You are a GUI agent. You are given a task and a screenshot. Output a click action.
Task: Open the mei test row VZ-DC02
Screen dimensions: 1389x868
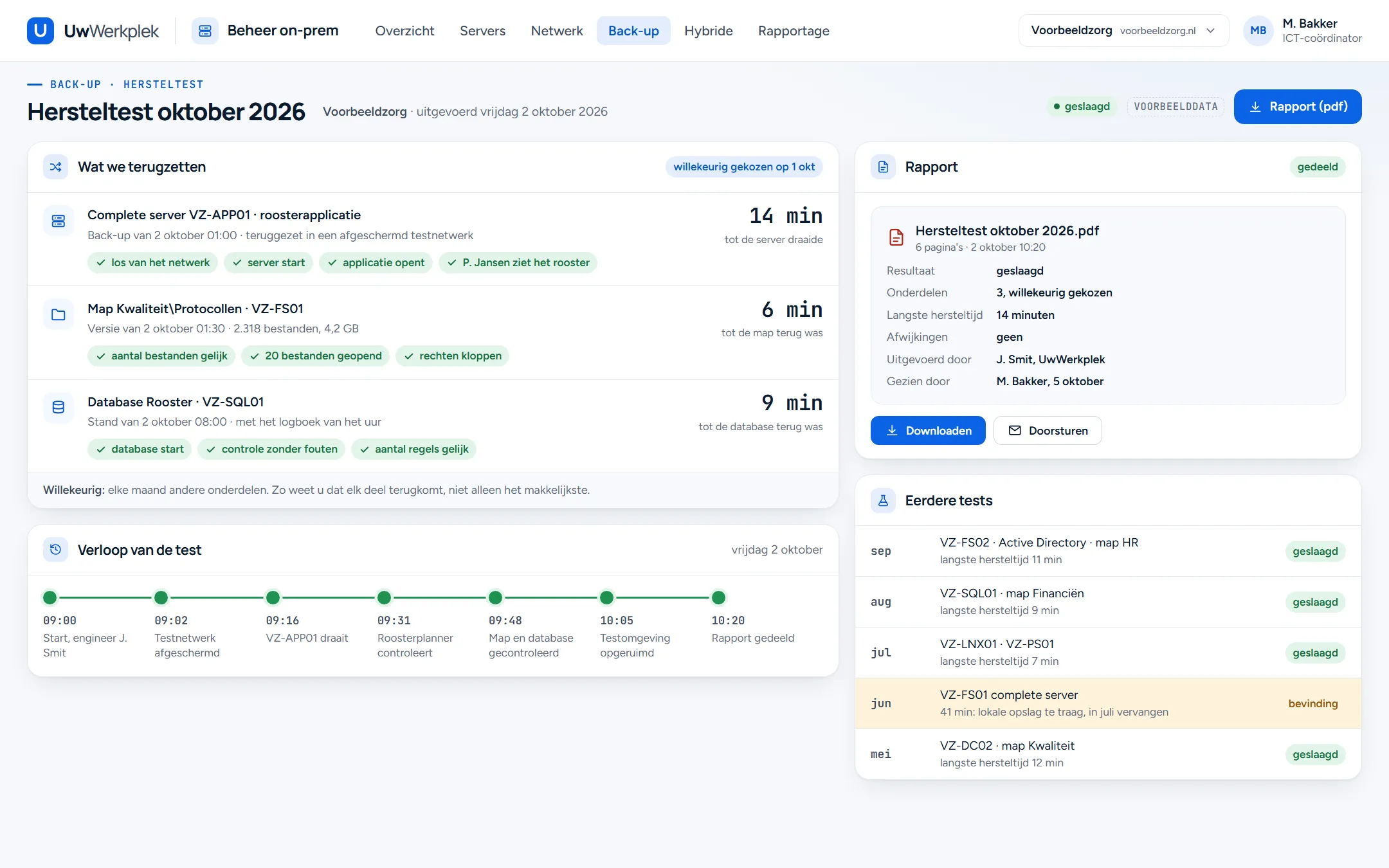[x=1108, y=754]
